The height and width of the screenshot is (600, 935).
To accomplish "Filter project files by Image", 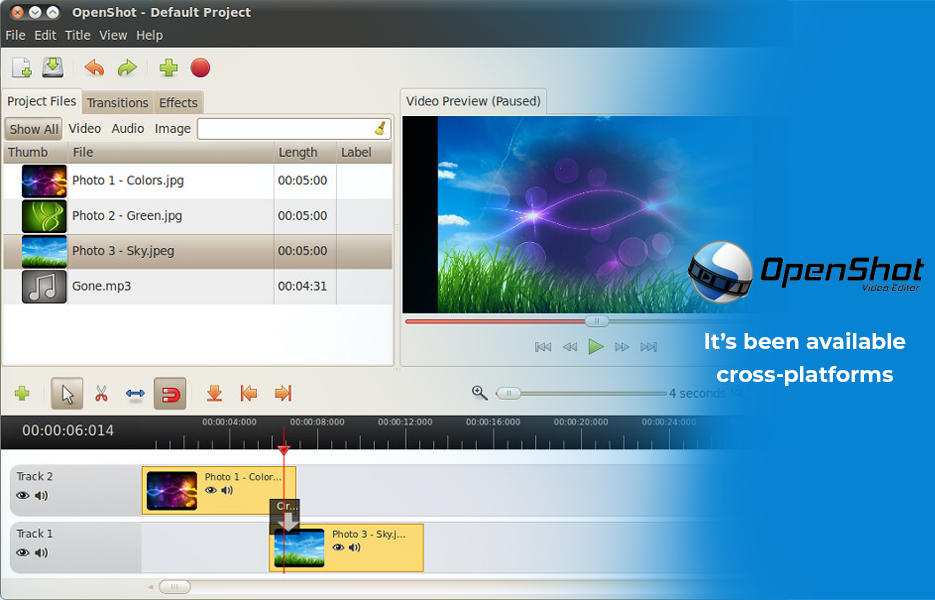I will coord(173,128).
